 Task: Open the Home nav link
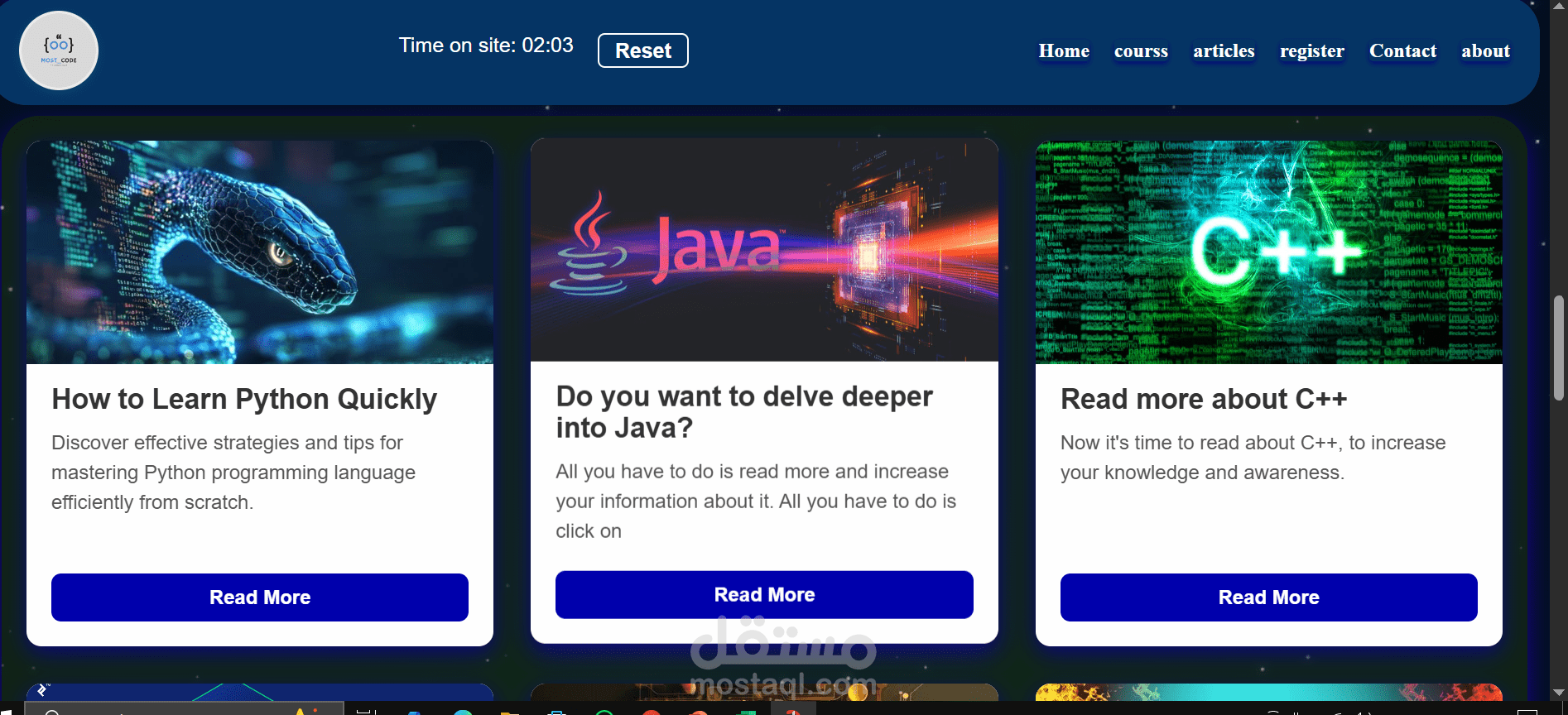pos(1064,51)
